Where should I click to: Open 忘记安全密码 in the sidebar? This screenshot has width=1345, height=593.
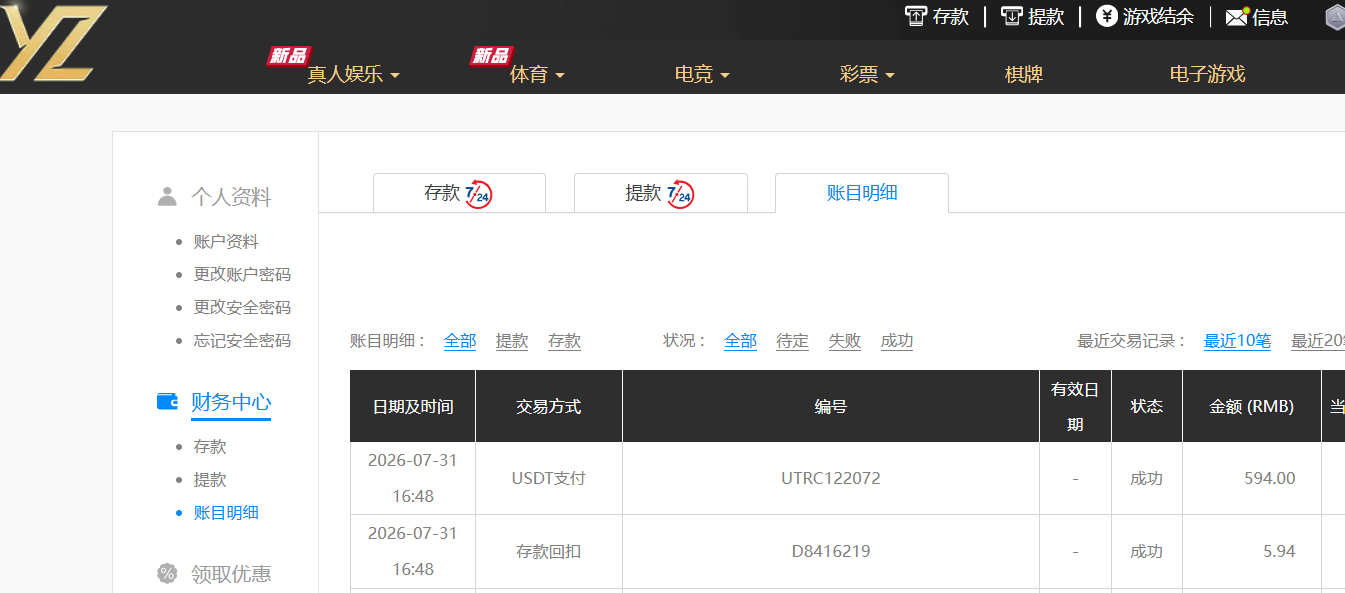coord(242,340)
